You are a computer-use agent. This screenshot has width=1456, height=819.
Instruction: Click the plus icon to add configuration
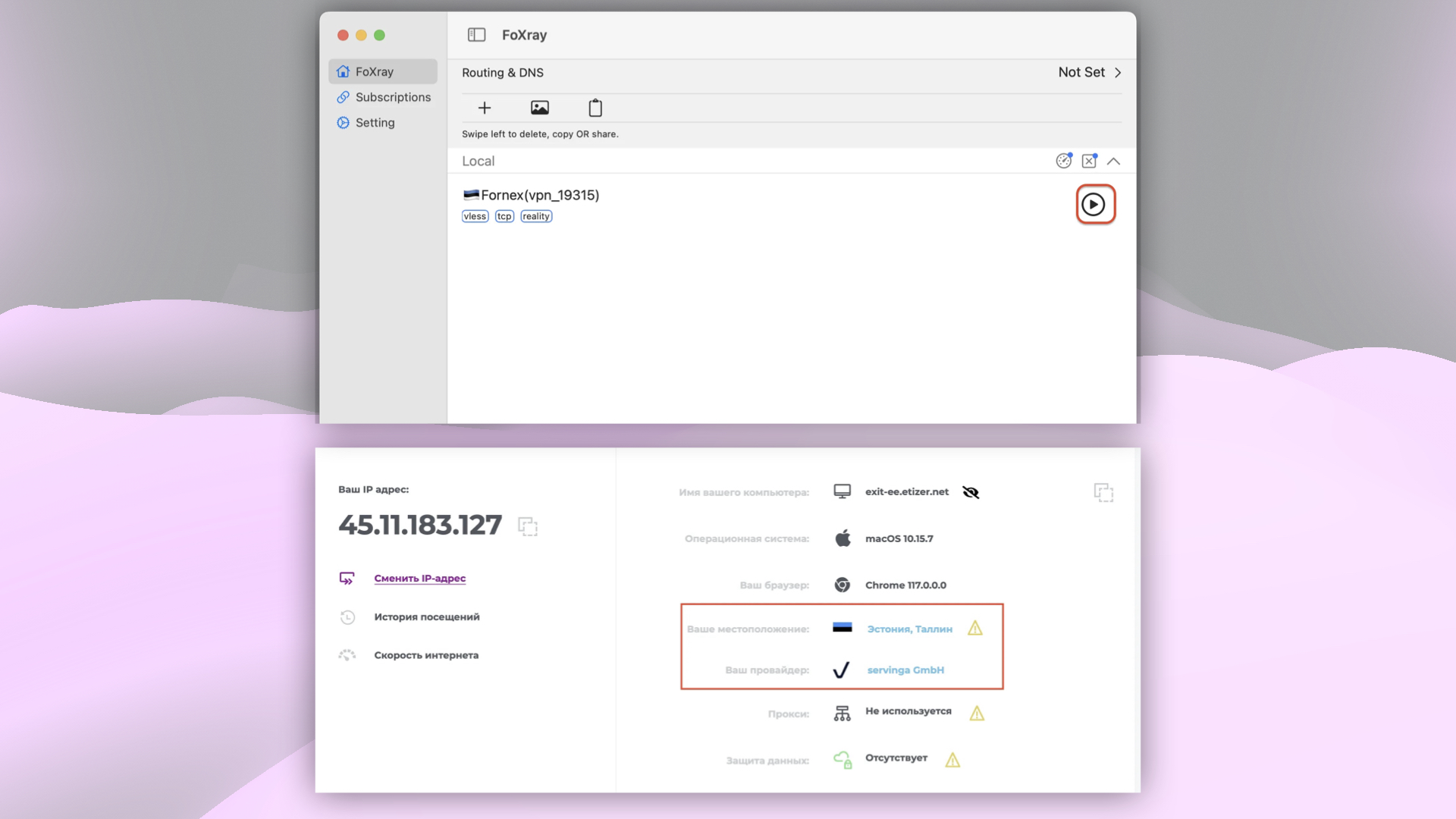pyautogui.click(x=485, y=108)
